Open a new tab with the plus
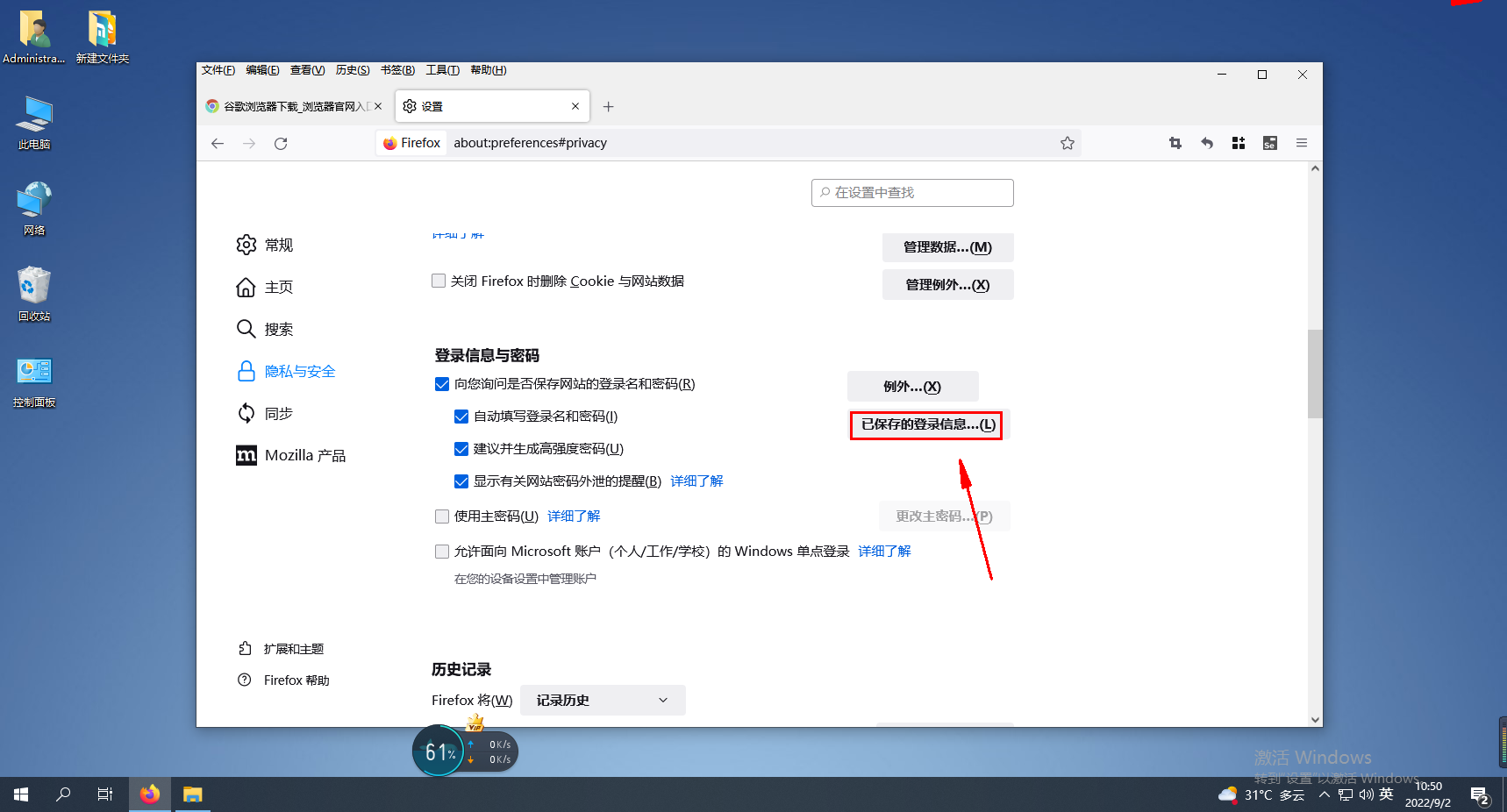 pos(608,106)
